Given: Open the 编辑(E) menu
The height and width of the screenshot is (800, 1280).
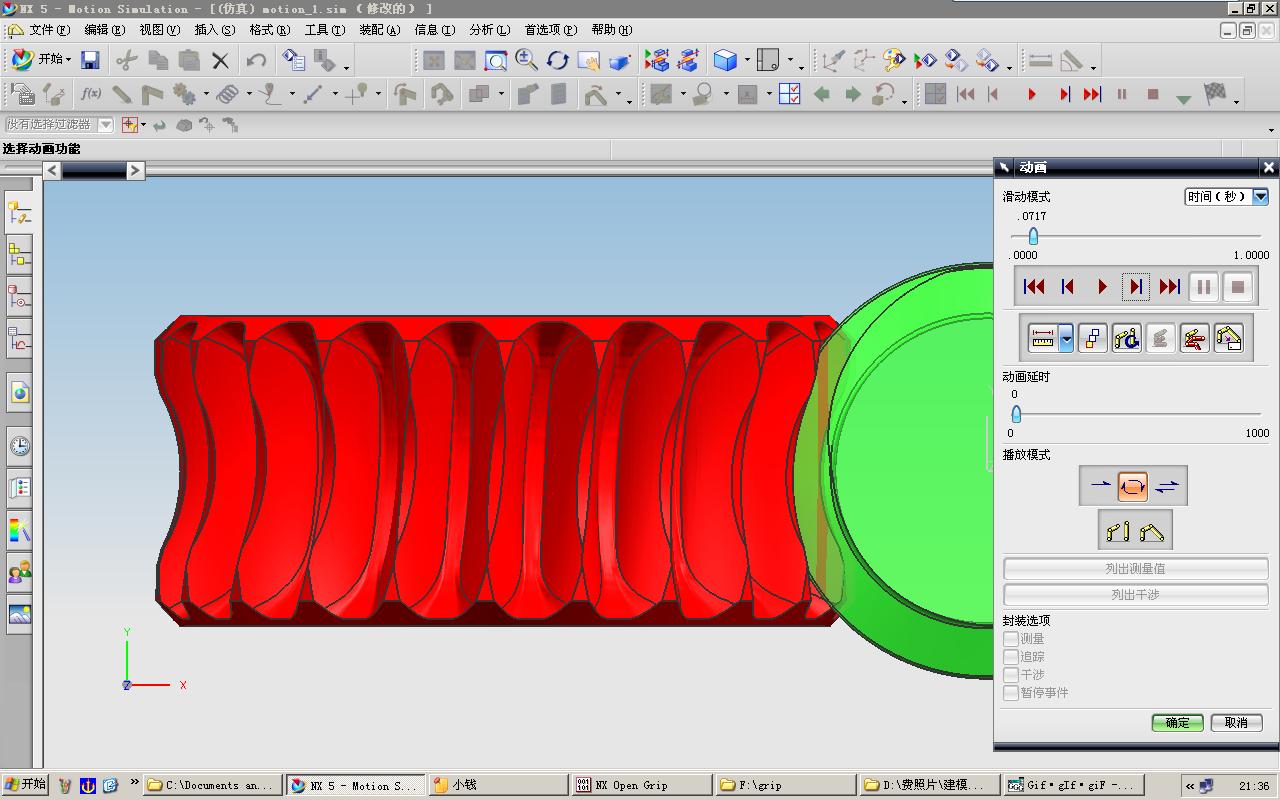Looking at the screenshot, I should click(105, 30).
